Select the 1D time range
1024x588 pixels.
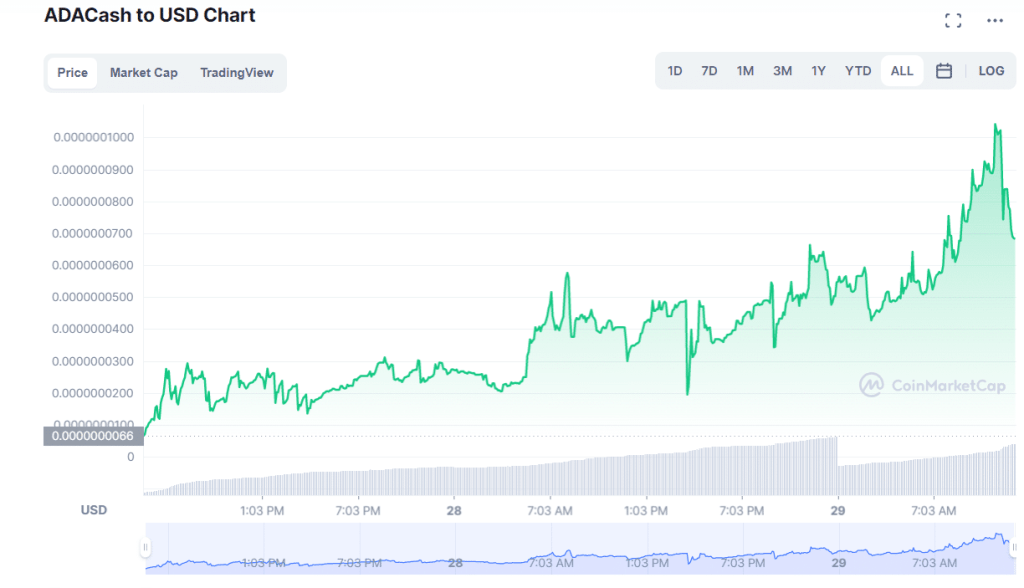(x=675, y=71)
